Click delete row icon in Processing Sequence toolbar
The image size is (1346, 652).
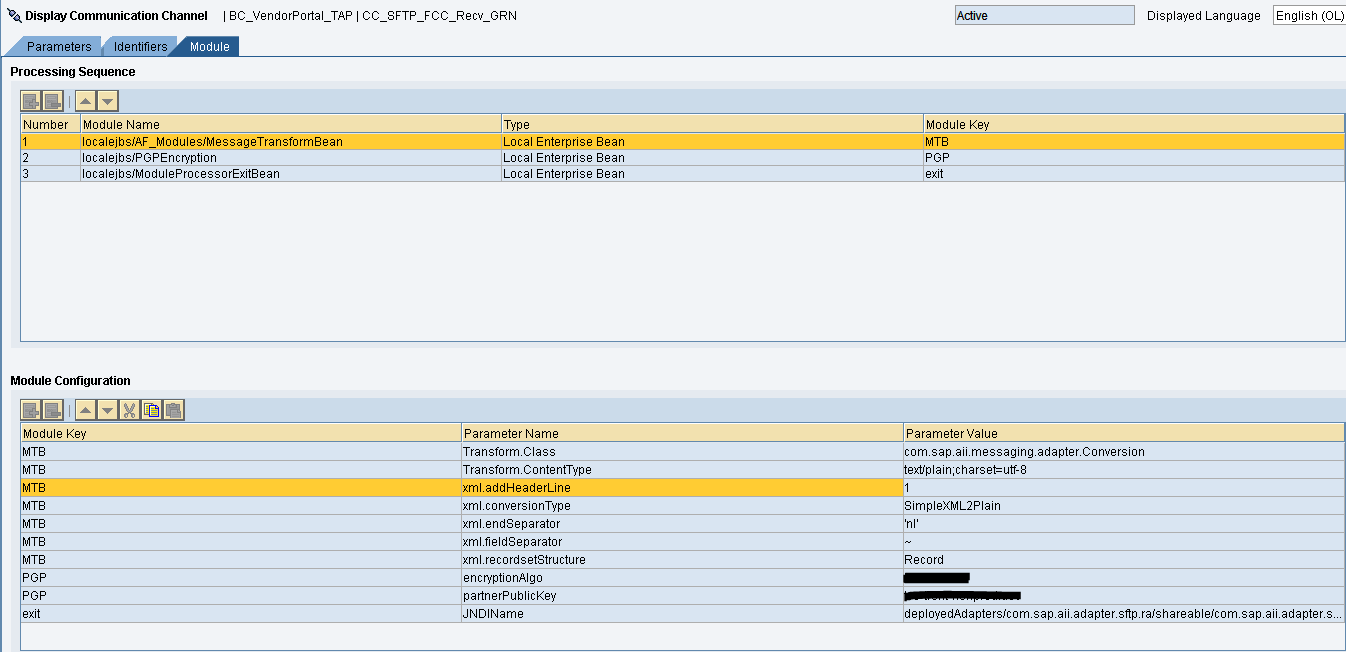53,101
